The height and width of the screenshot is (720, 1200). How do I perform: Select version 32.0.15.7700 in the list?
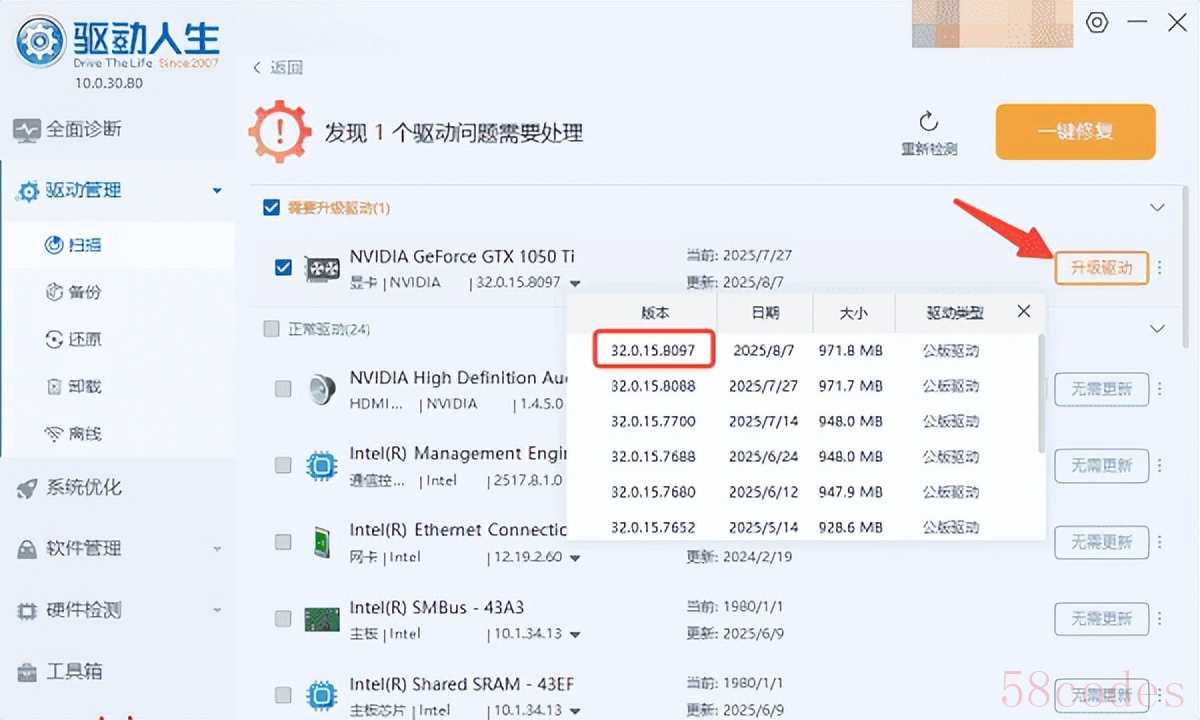click(x=653, y=421)
